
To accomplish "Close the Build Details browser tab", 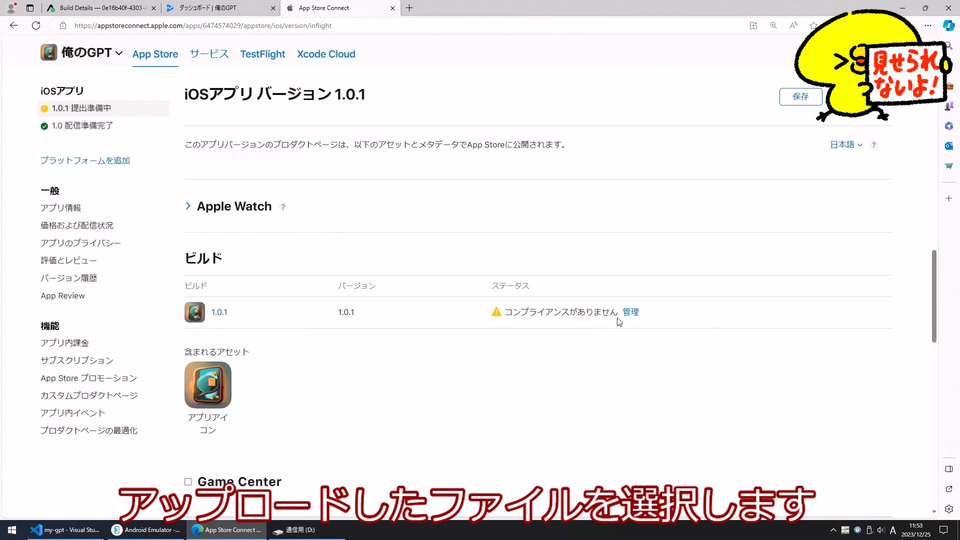I will click(154, 8).
